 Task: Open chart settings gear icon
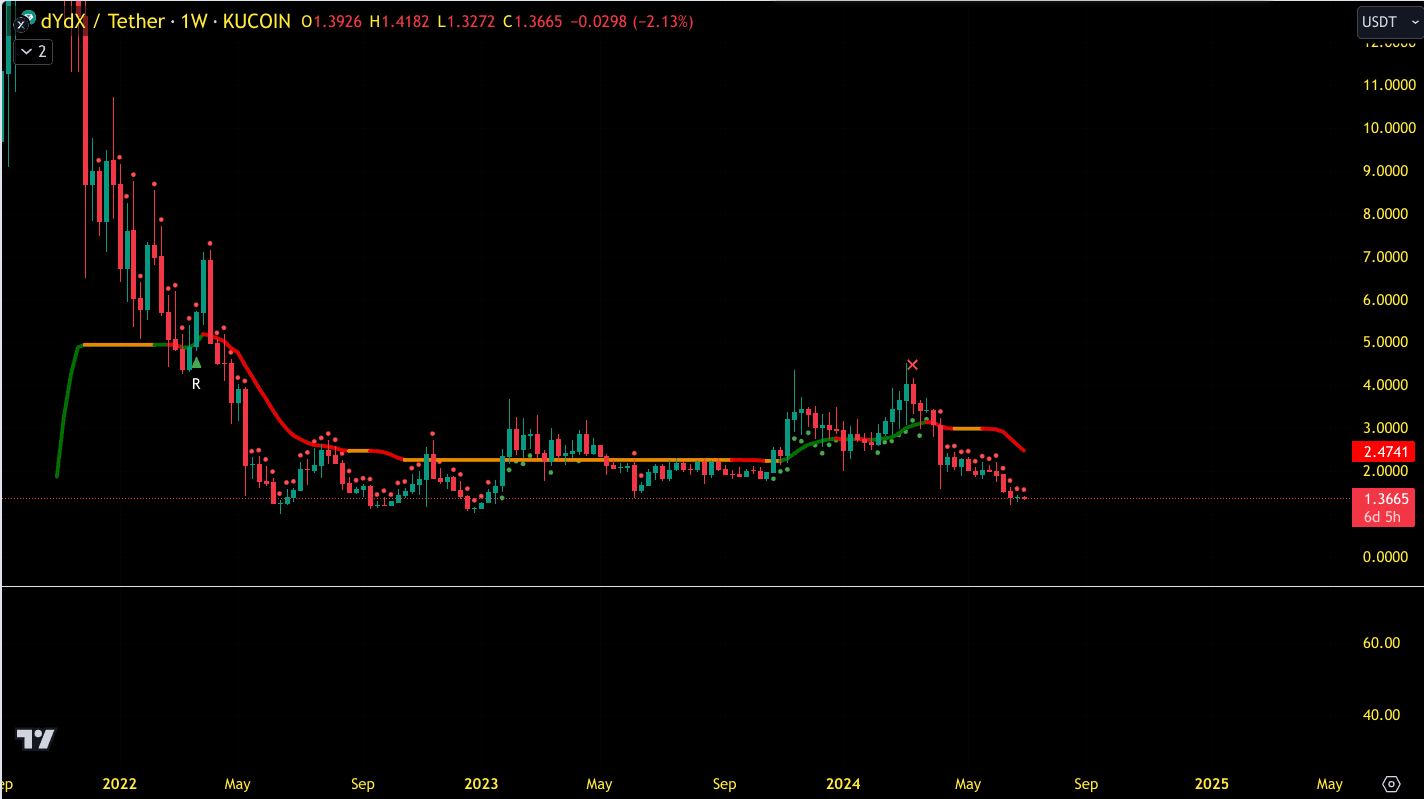[x=1391, y=784]
